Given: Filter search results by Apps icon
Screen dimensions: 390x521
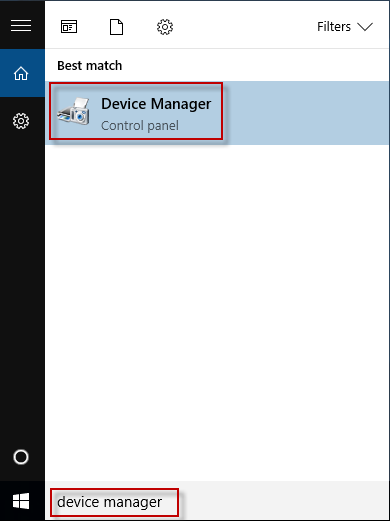Looking at the screenshot, I should [69, 27].
